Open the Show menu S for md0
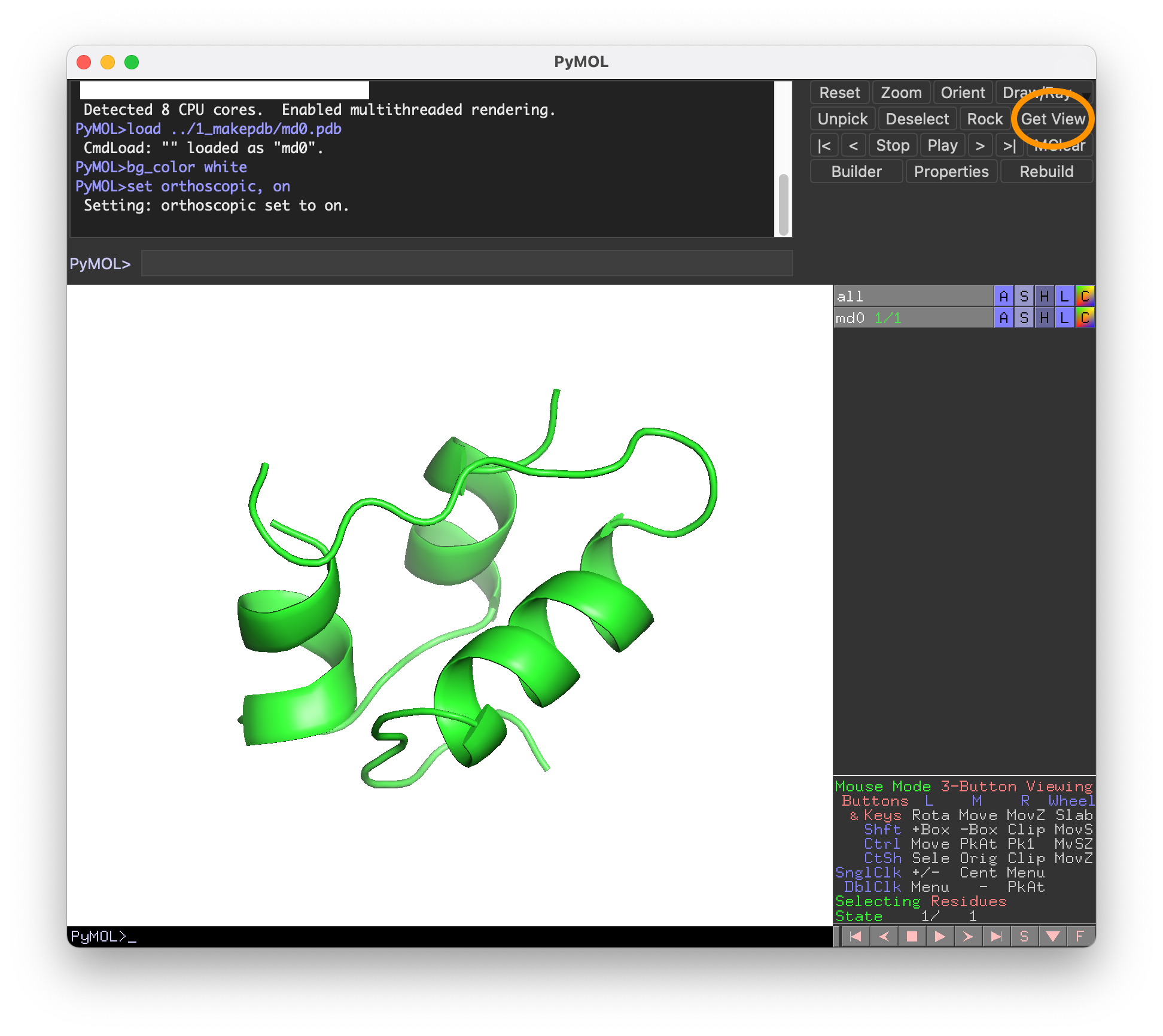The height and width of the screenshot is (1036, 1163). (x=1024, y=318)
